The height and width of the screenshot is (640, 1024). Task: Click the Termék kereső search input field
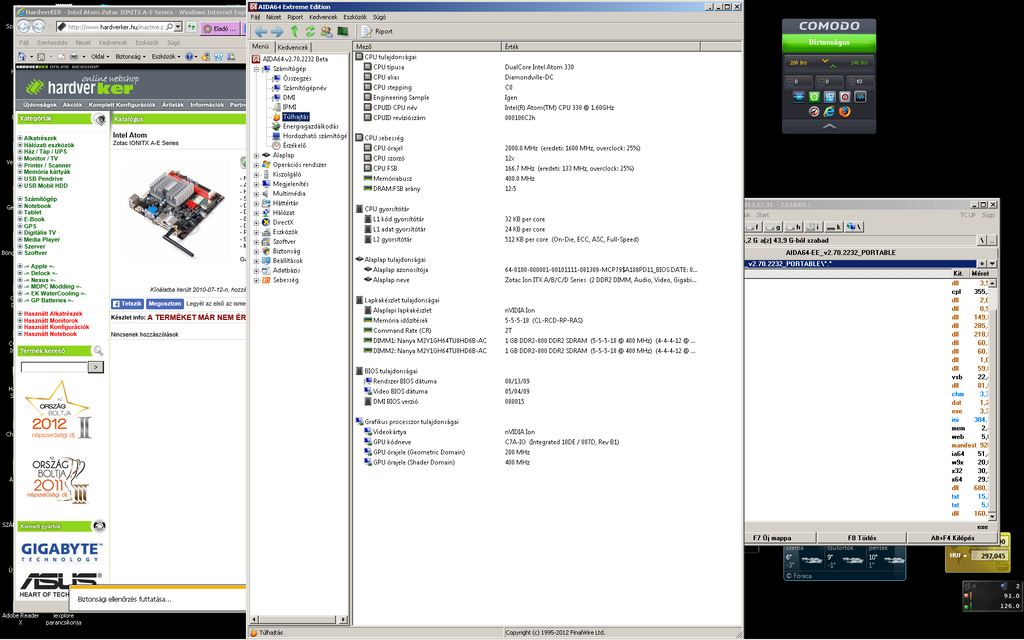54,367
